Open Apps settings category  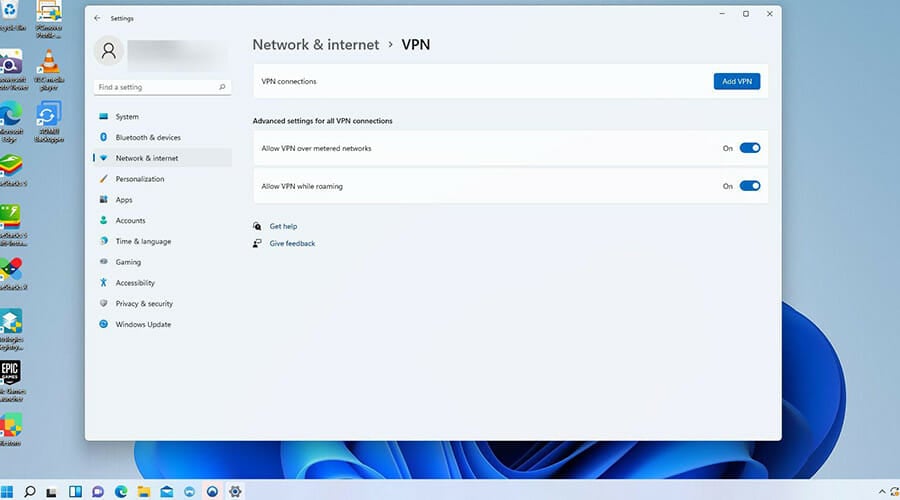point(162,200)
